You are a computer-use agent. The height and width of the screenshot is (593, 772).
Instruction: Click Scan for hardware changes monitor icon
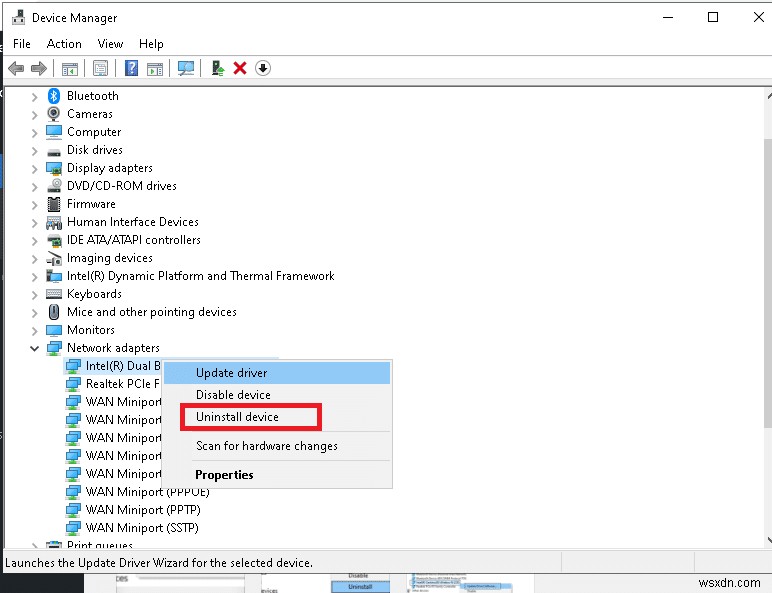(186, 68)
